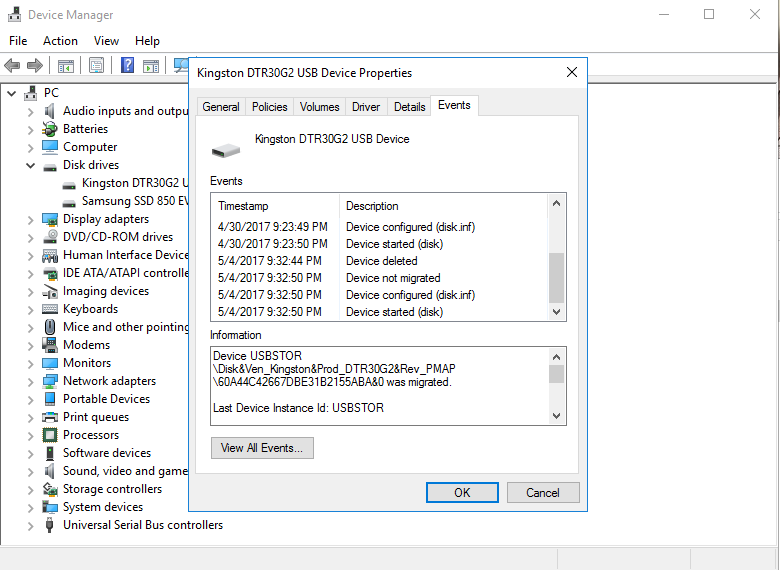Click Events list scroll up arrow

pyautogui.click(x=557, y=203)
